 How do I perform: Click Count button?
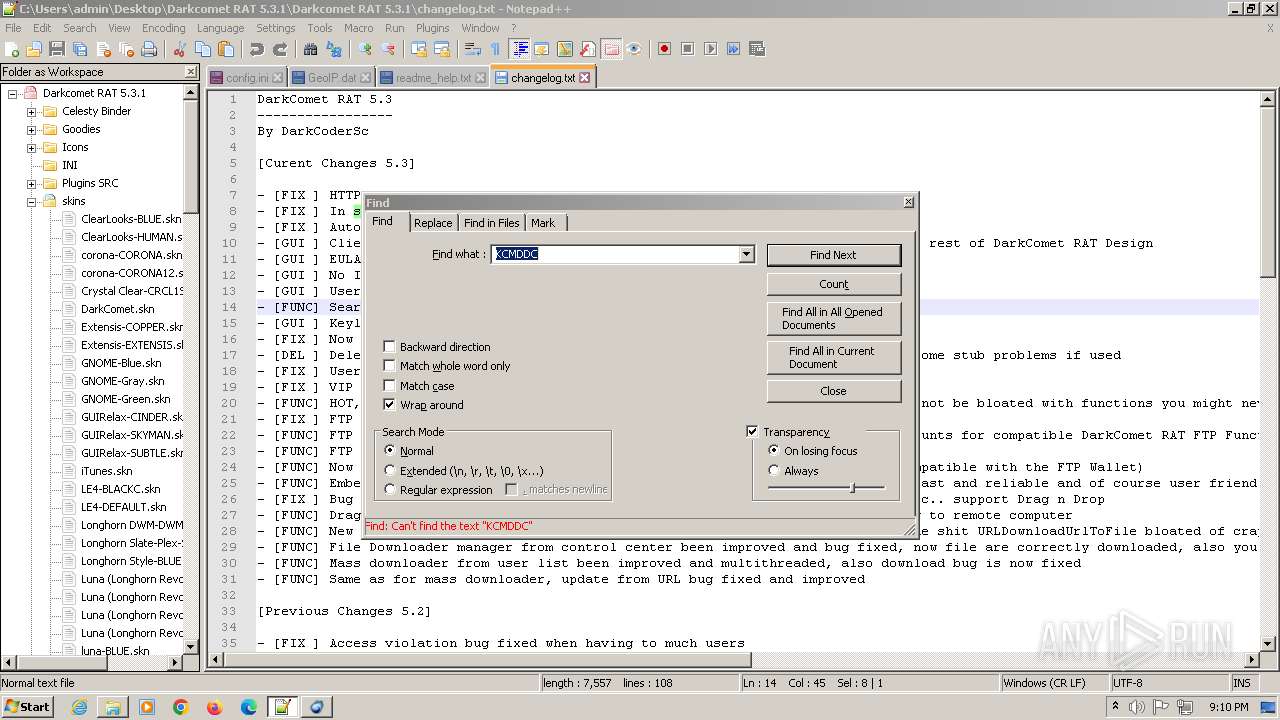[833, 284]
